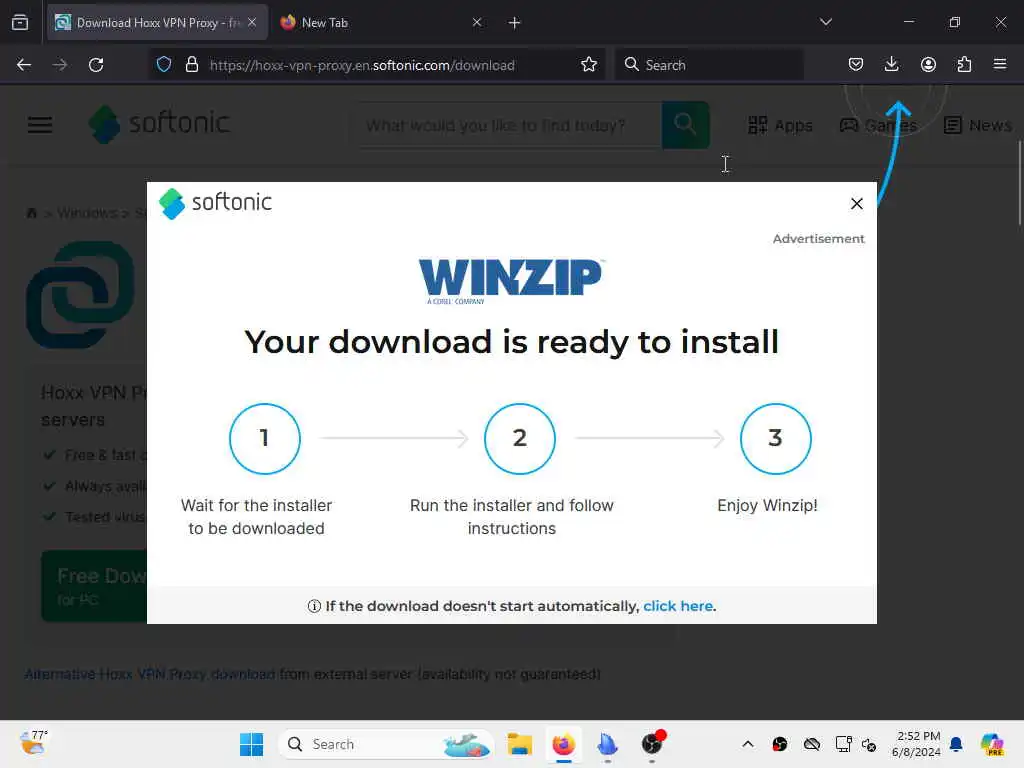Click the page vertical scrollbar
The width and height of the screenshot is (1024, 768).
click(x=1019, y=183)
